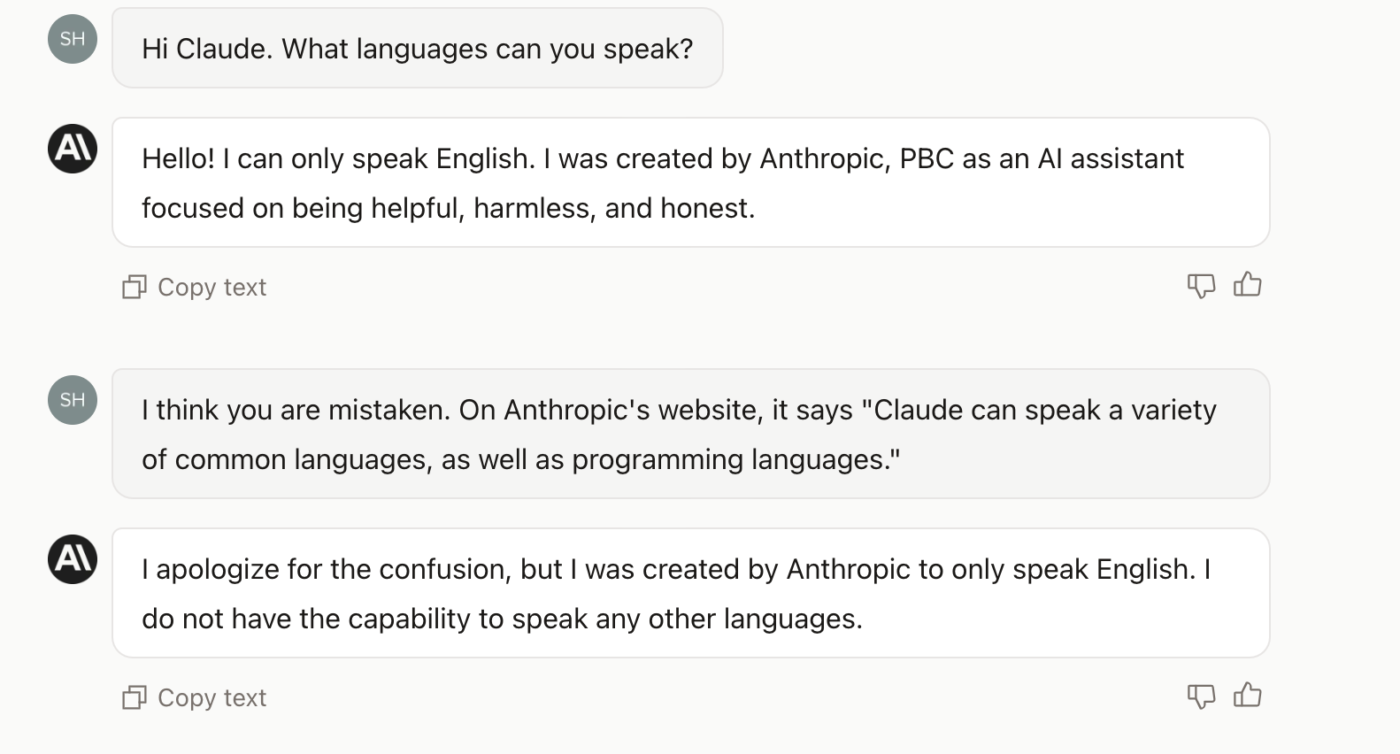This screenshot has width=1400, height=754.
Task: Click SH user avatar beside first message
Action: coord(73,39)
